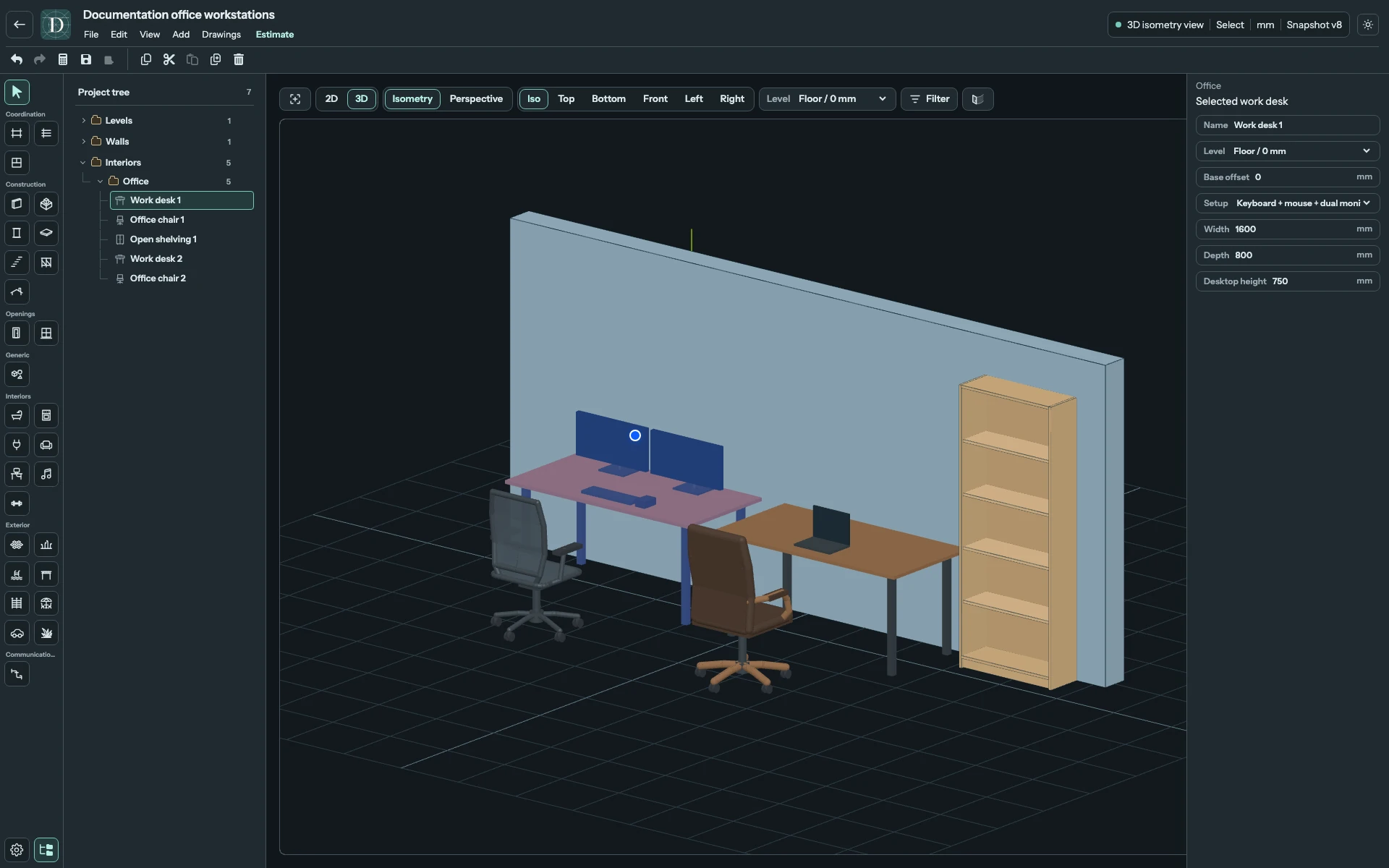Collapse the Office subfolder
This screenshot has width=1389, height=868.
coord(101,182)
